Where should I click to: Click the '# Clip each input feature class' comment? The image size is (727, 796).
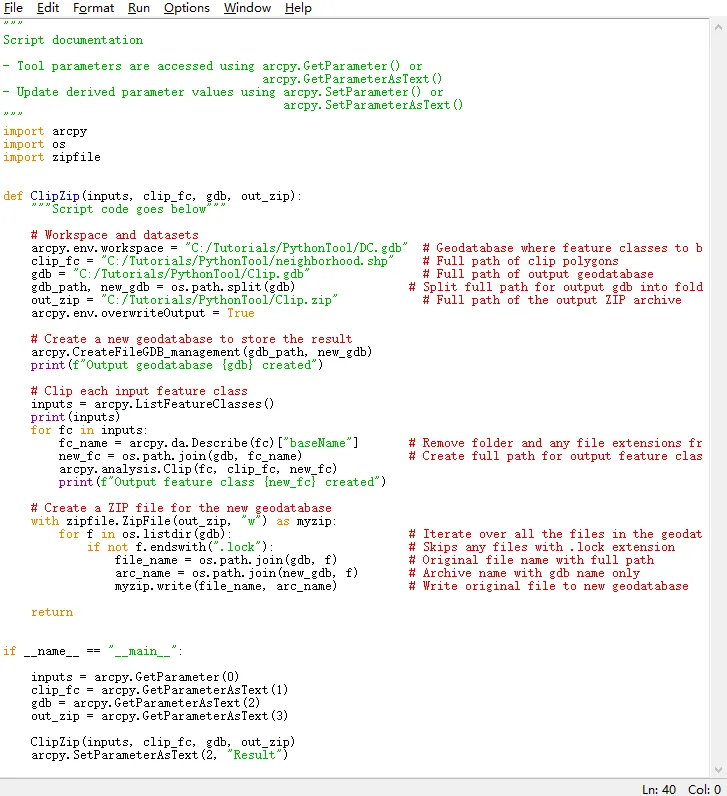tap(139, 391)
